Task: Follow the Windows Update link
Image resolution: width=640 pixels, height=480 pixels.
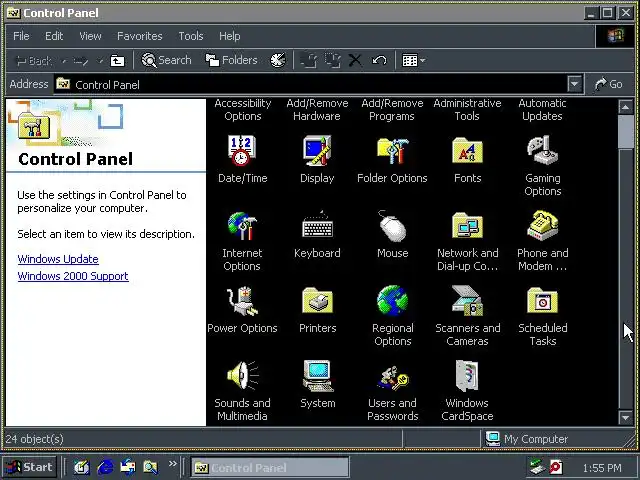Action: point(58,259)
